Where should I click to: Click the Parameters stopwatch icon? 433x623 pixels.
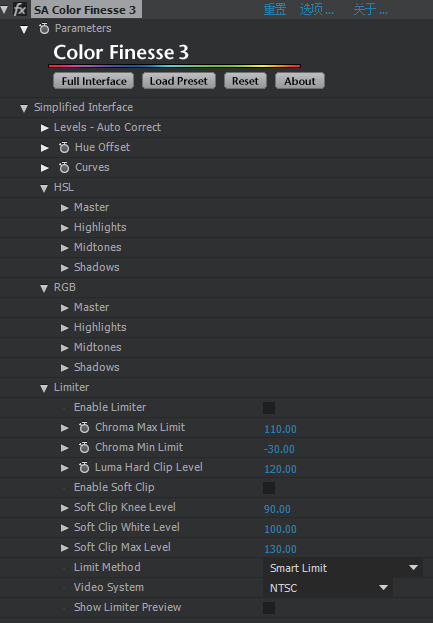click(x=44, y=29)
